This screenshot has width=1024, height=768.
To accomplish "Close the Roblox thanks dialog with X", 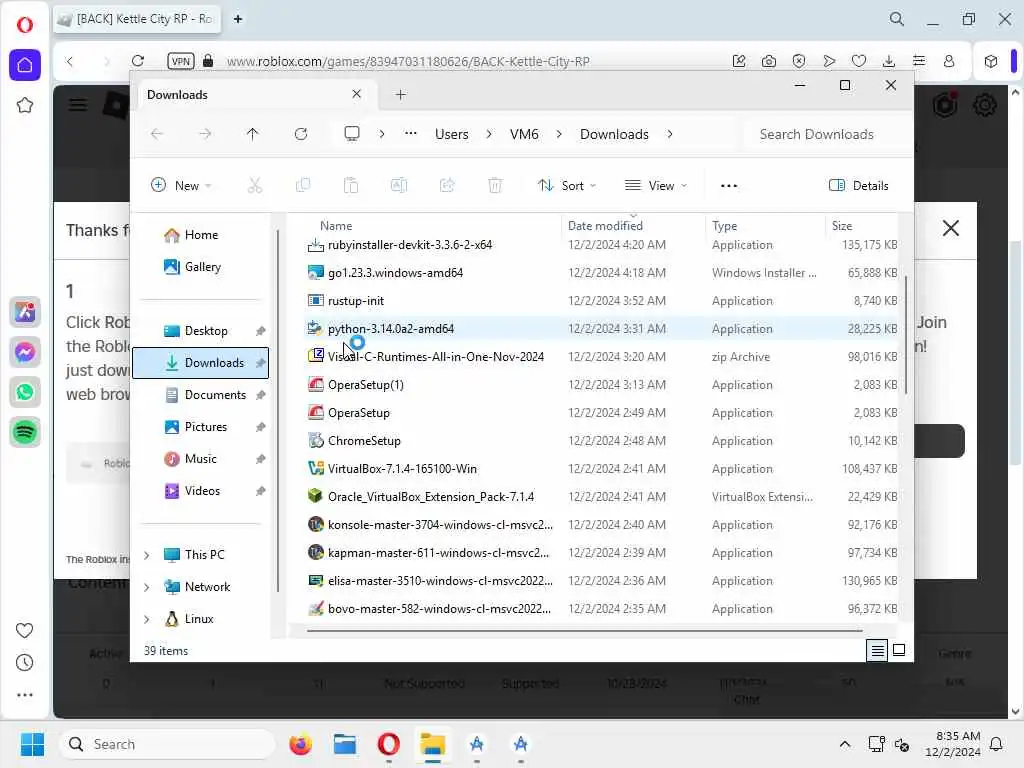I will tap(951, 228).
